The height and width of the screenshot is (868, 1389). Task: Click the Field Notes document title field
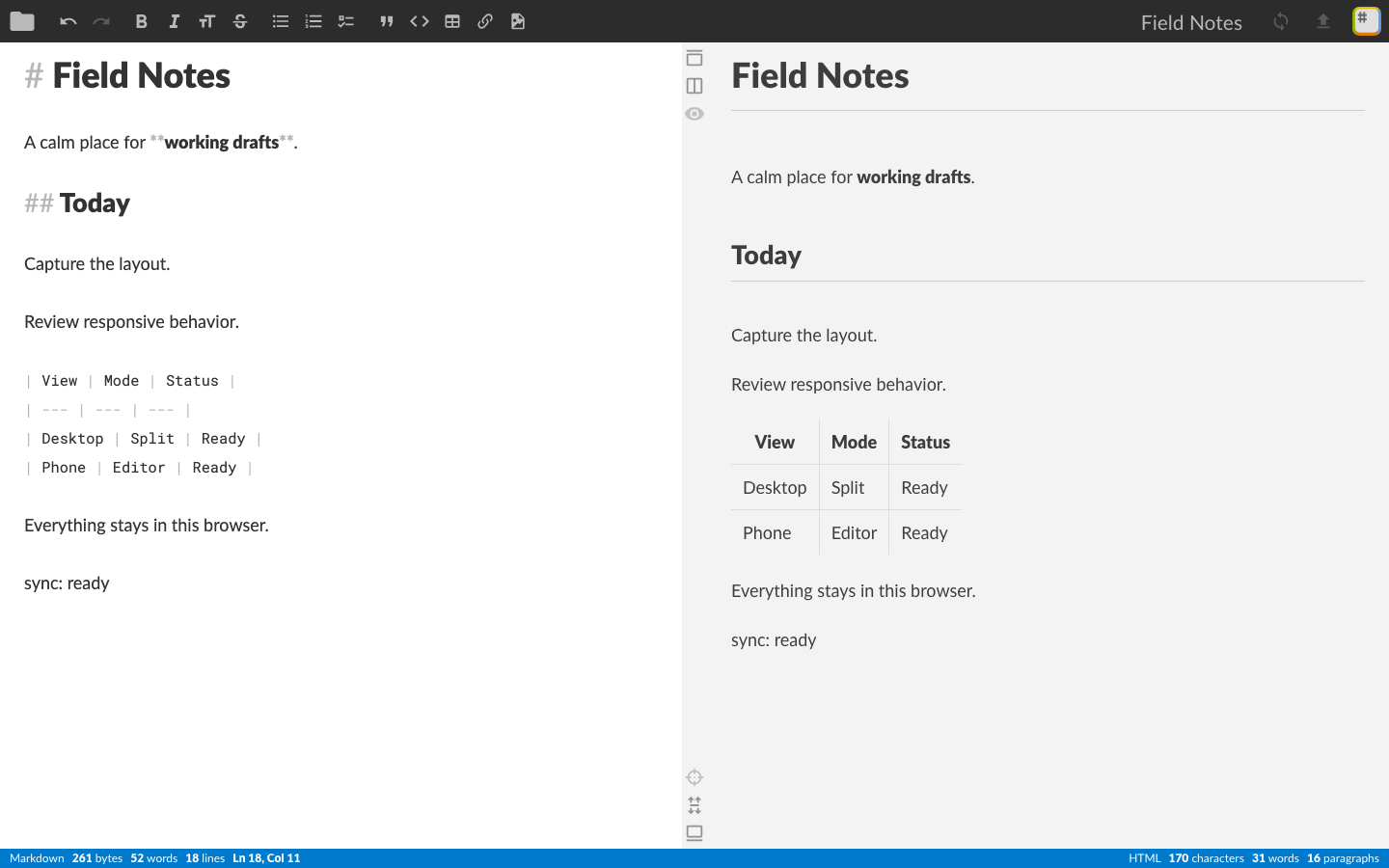tap(1191, 22)
